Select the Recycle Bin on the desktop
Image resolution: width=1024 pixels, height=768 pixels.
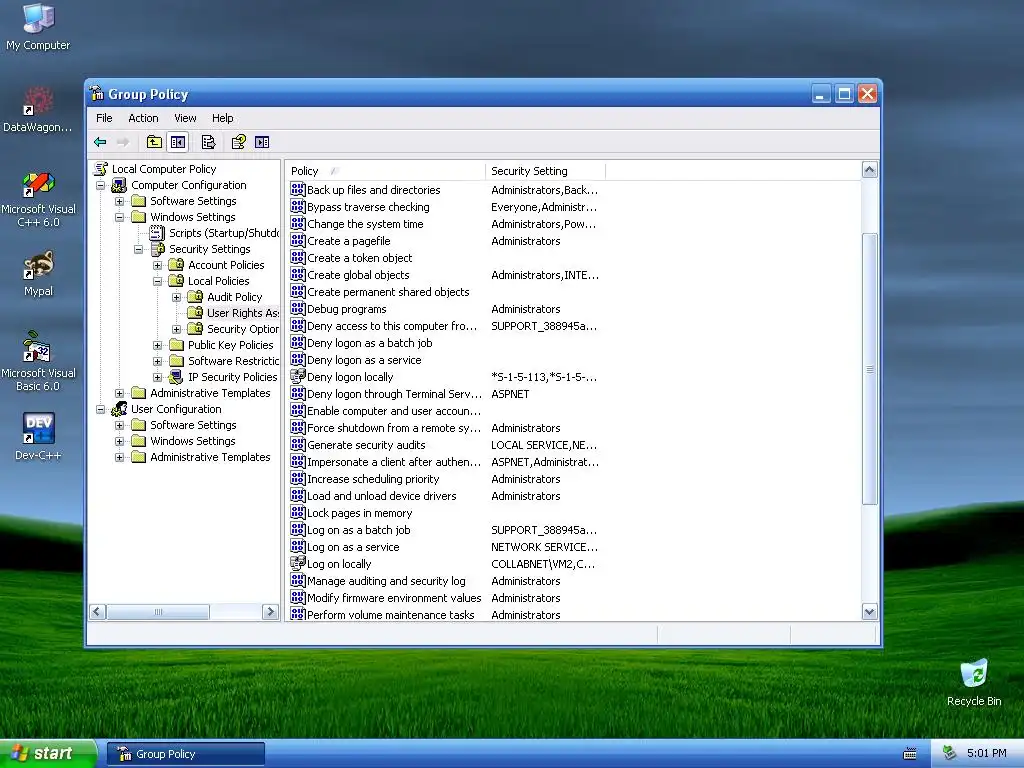(974, 683)
